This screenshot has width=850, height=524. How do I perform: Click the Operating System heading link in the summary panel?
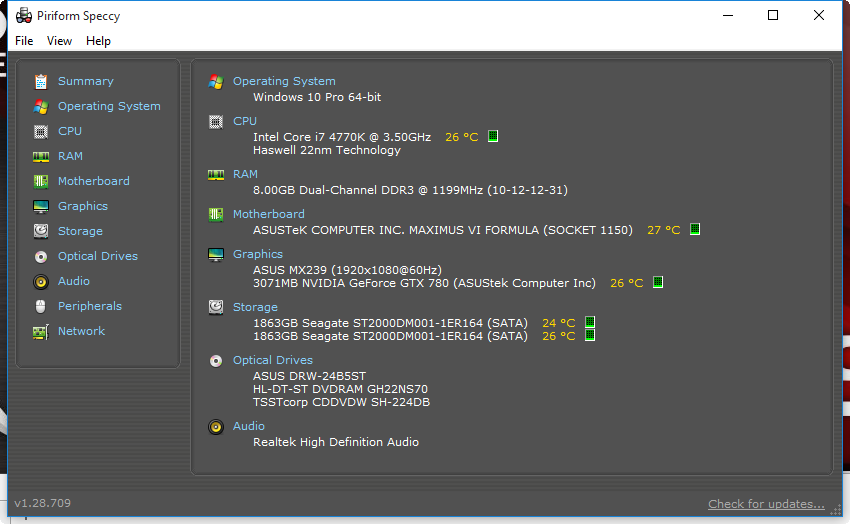pos(284,81)
